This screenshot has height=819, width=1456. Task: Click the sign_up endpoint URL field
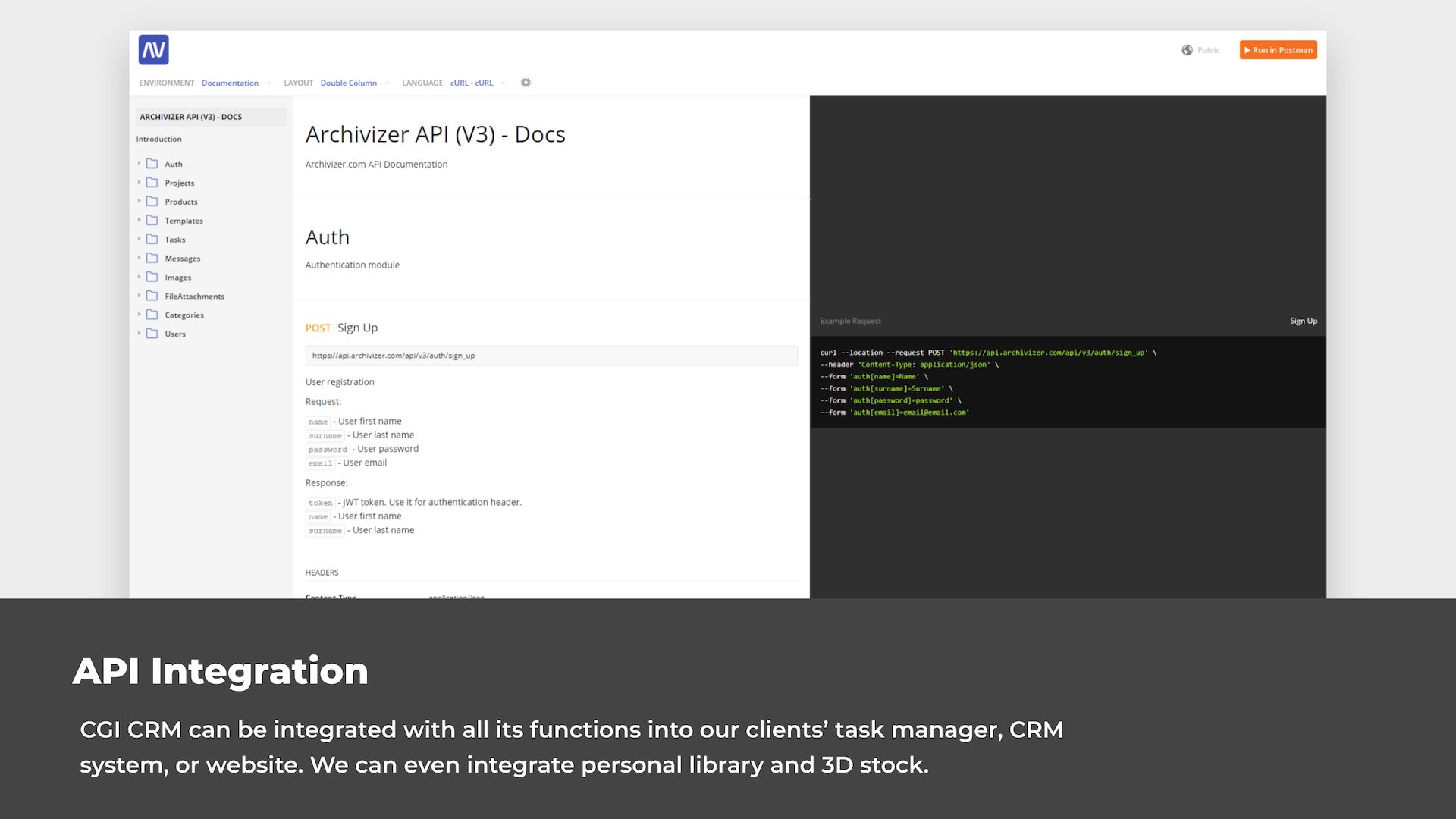pos(551,356)
